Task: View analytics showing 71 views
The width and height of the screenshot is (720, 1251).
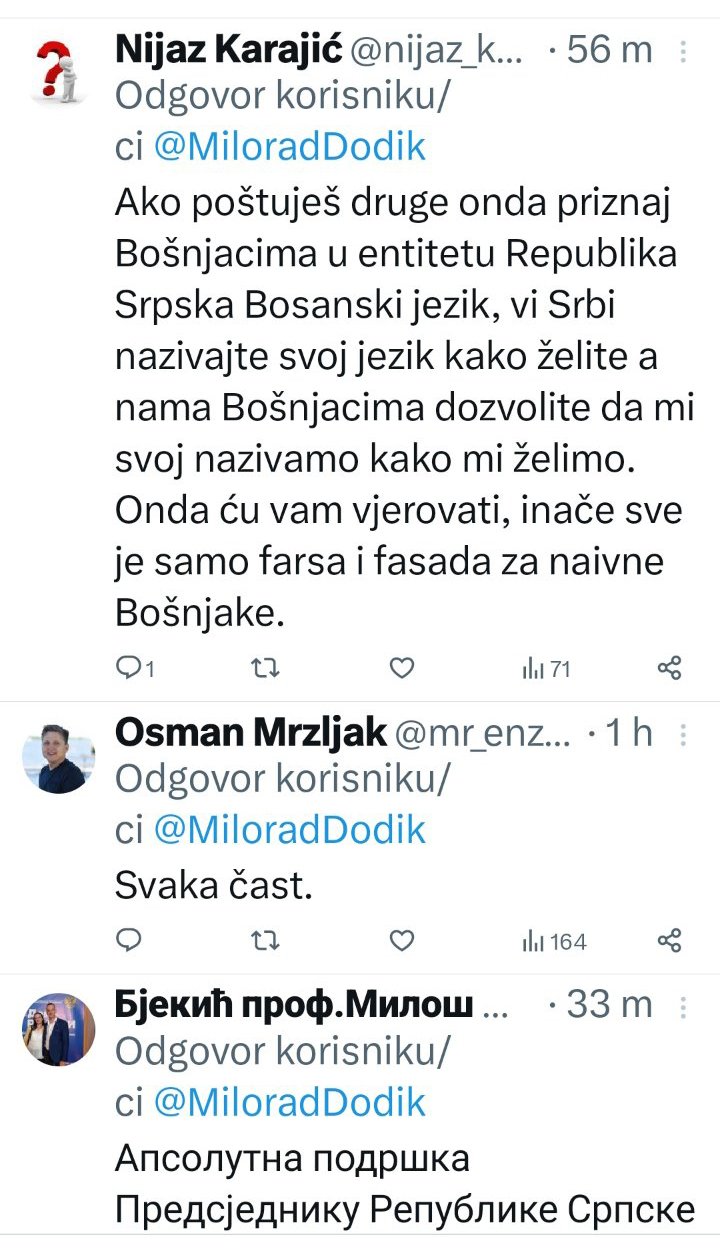Action: [546, 668]
